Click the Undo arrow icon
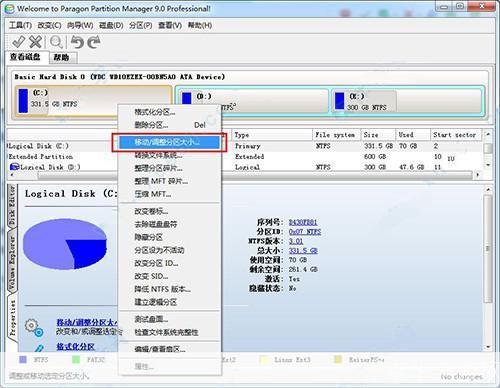The height and width of the screenshot is (388, 500). 77,42
